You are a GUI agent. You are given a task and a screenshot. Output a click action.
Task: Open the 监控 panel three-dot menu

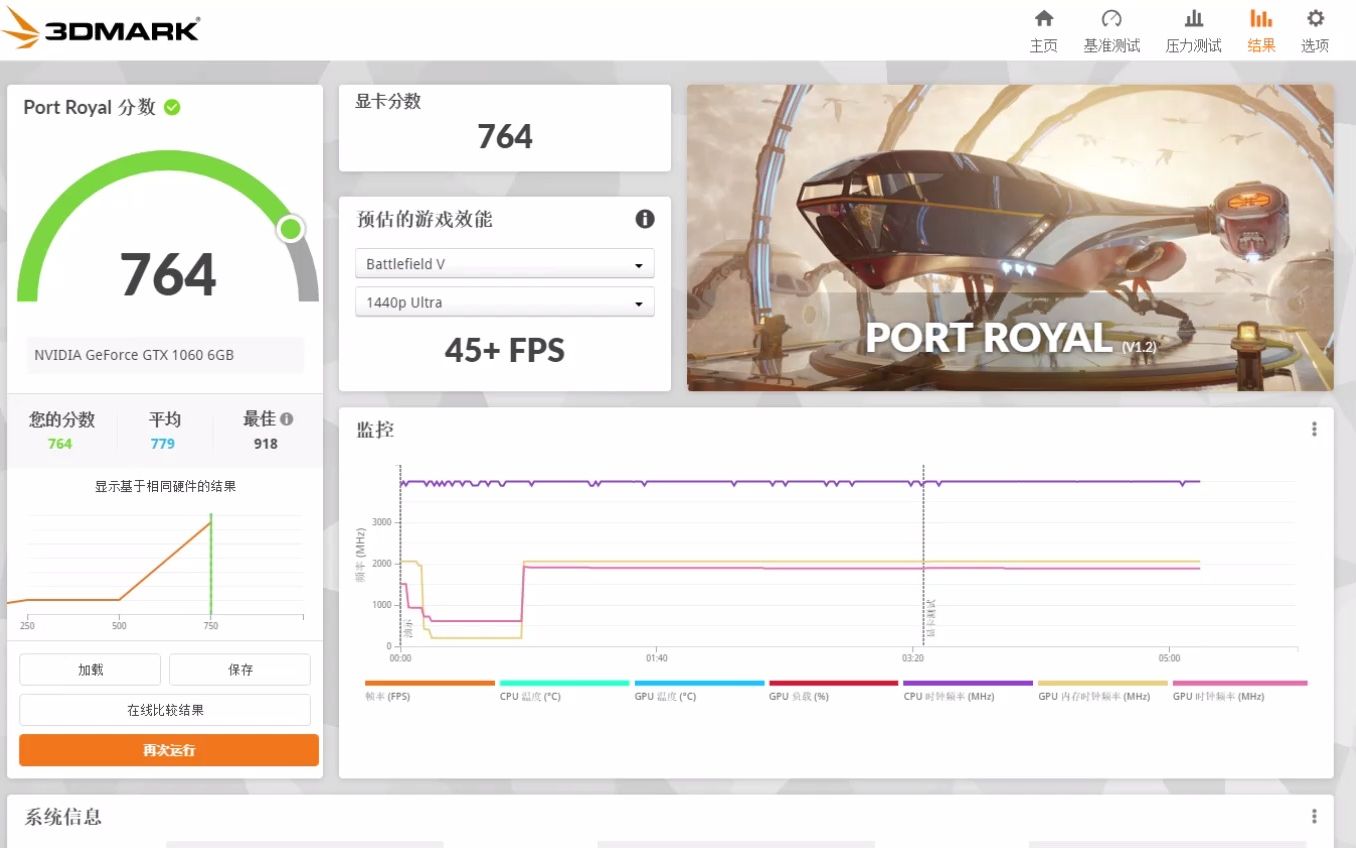point(1314,429)
